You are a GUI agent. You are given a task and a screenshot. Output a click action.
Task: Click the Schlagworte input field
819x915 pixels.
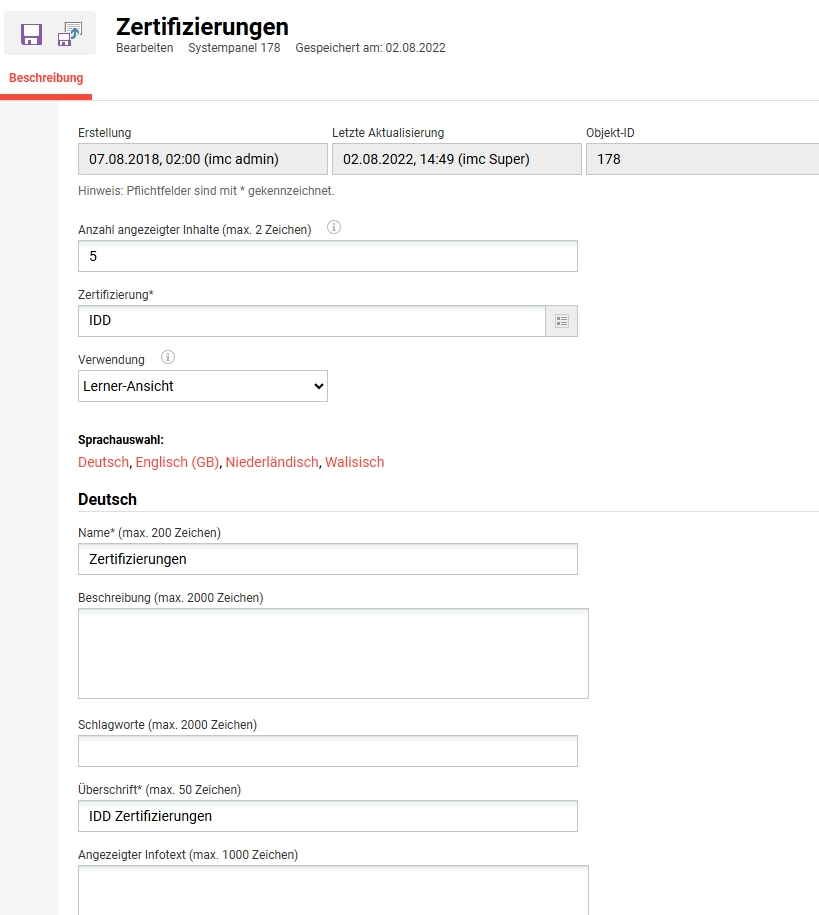327,751
